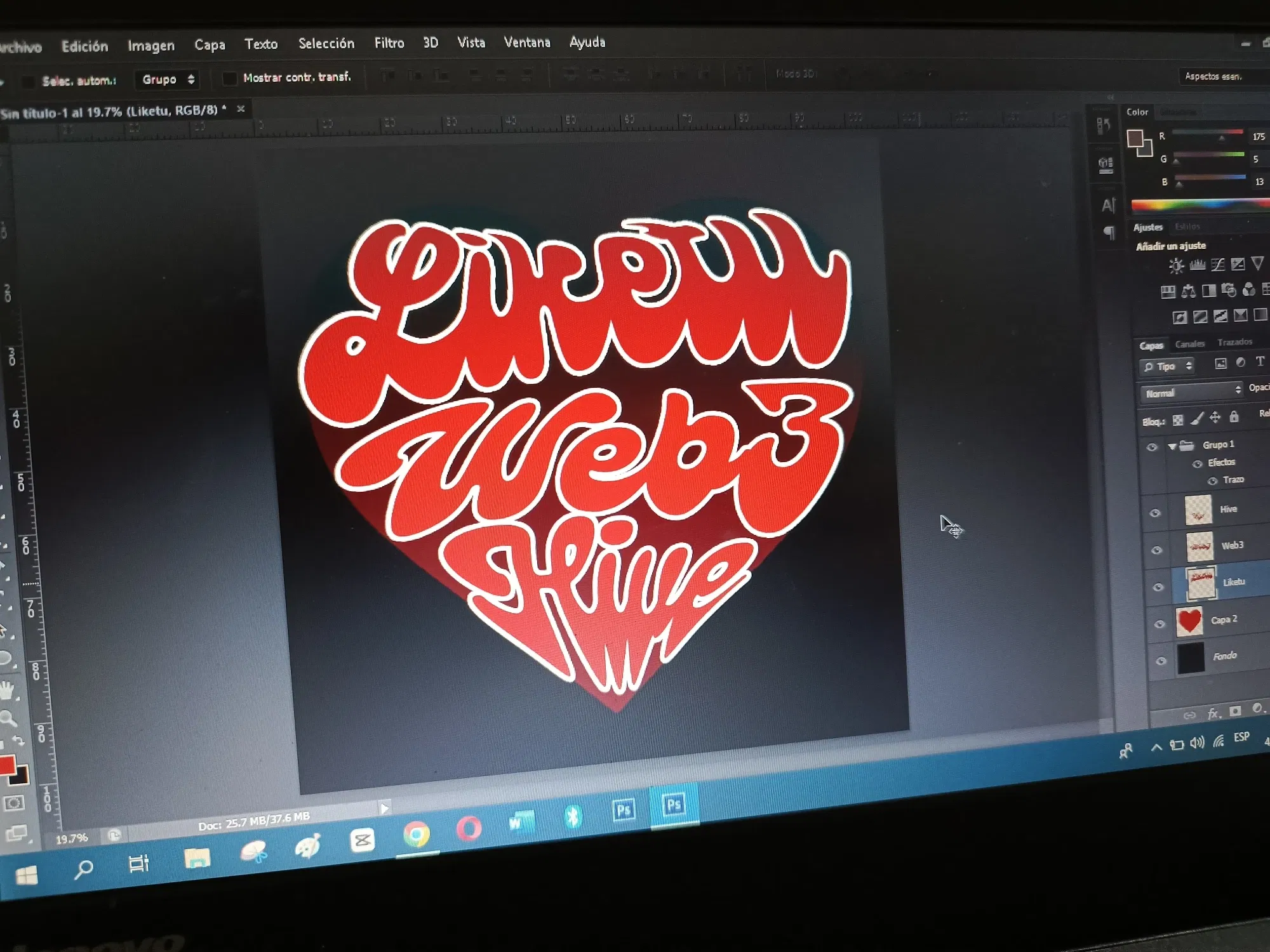1270x952 pixels.
Task: Add a Photo Filter adjustment
Action: 1229,290
